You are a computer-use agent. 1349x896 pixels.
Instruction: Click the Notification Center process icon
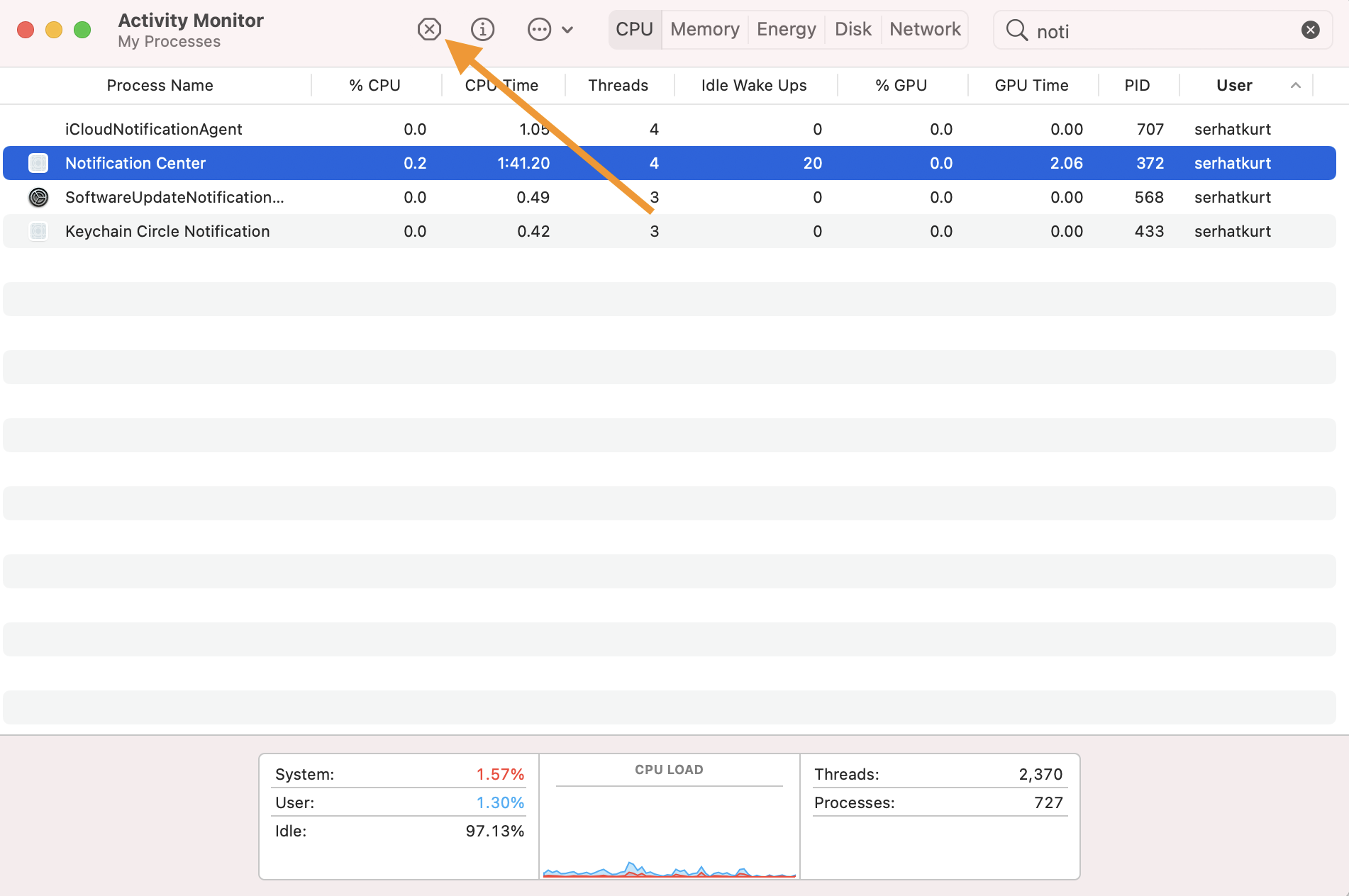pos(38,163)
